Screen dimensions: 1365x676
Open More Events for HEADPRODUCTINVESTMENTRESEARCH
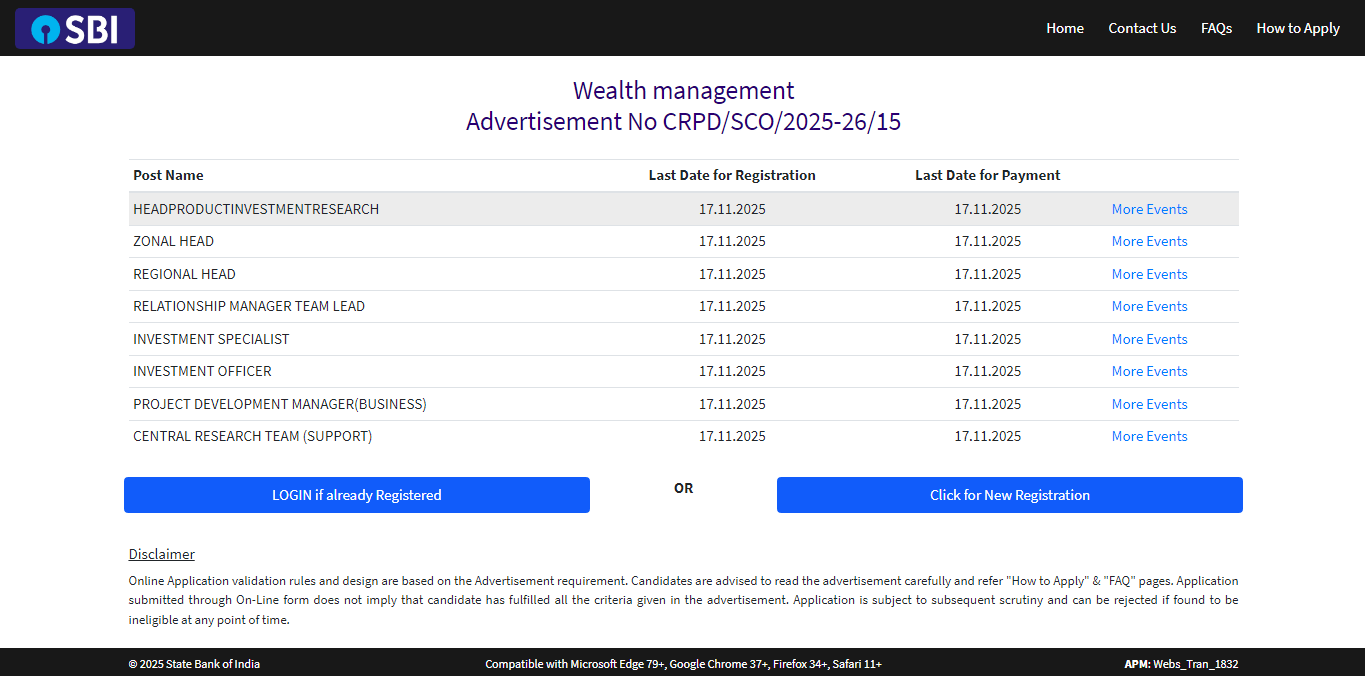coord(1149,209)
